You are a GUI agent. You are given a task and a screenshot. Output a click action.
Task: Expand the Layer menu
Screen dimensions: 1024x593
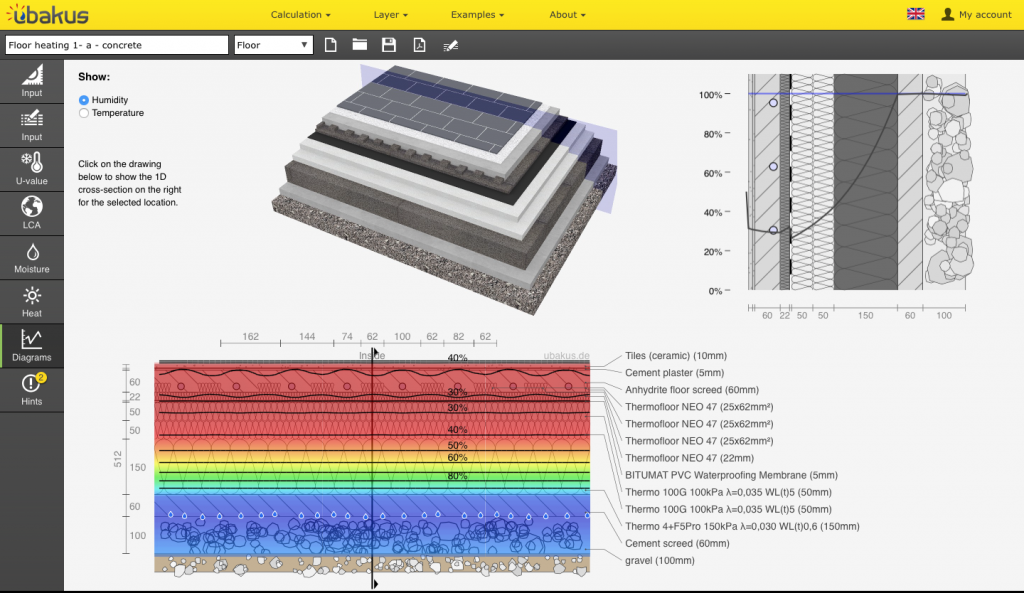[390, 15]
